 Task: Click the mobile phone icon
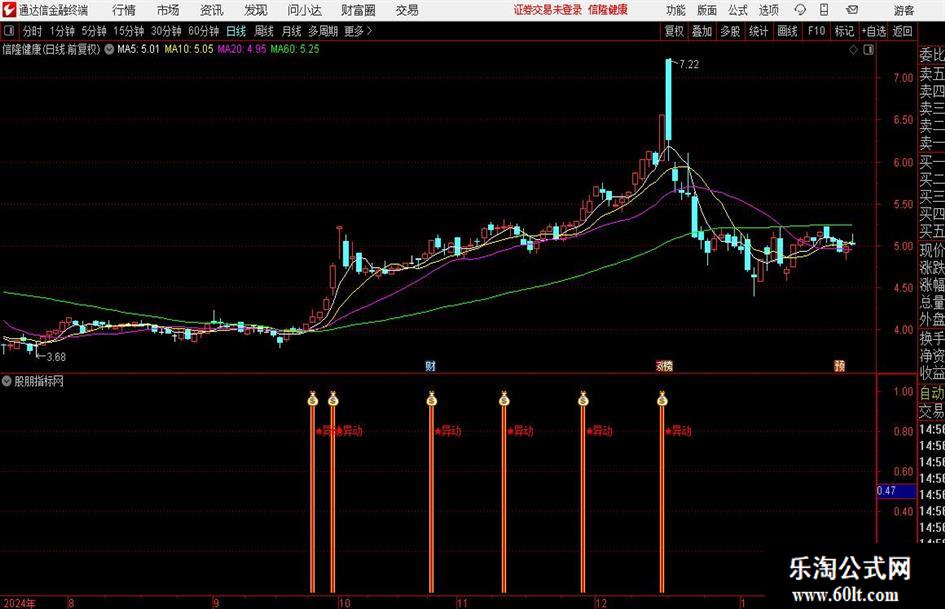(x=824, y=10)
